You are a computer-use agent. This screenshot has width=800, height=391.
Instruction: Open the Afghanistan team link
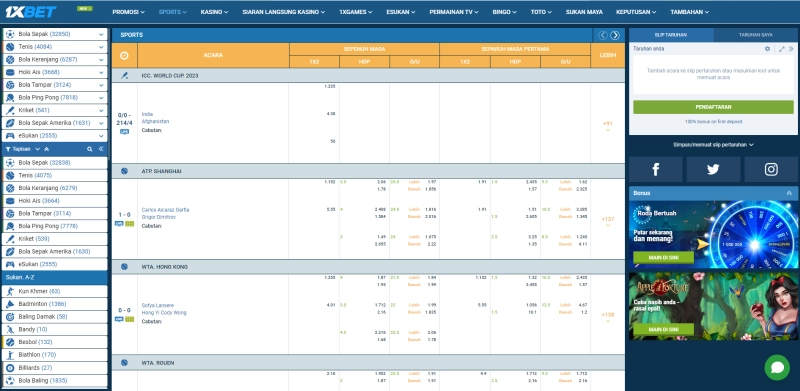[155, 121]
